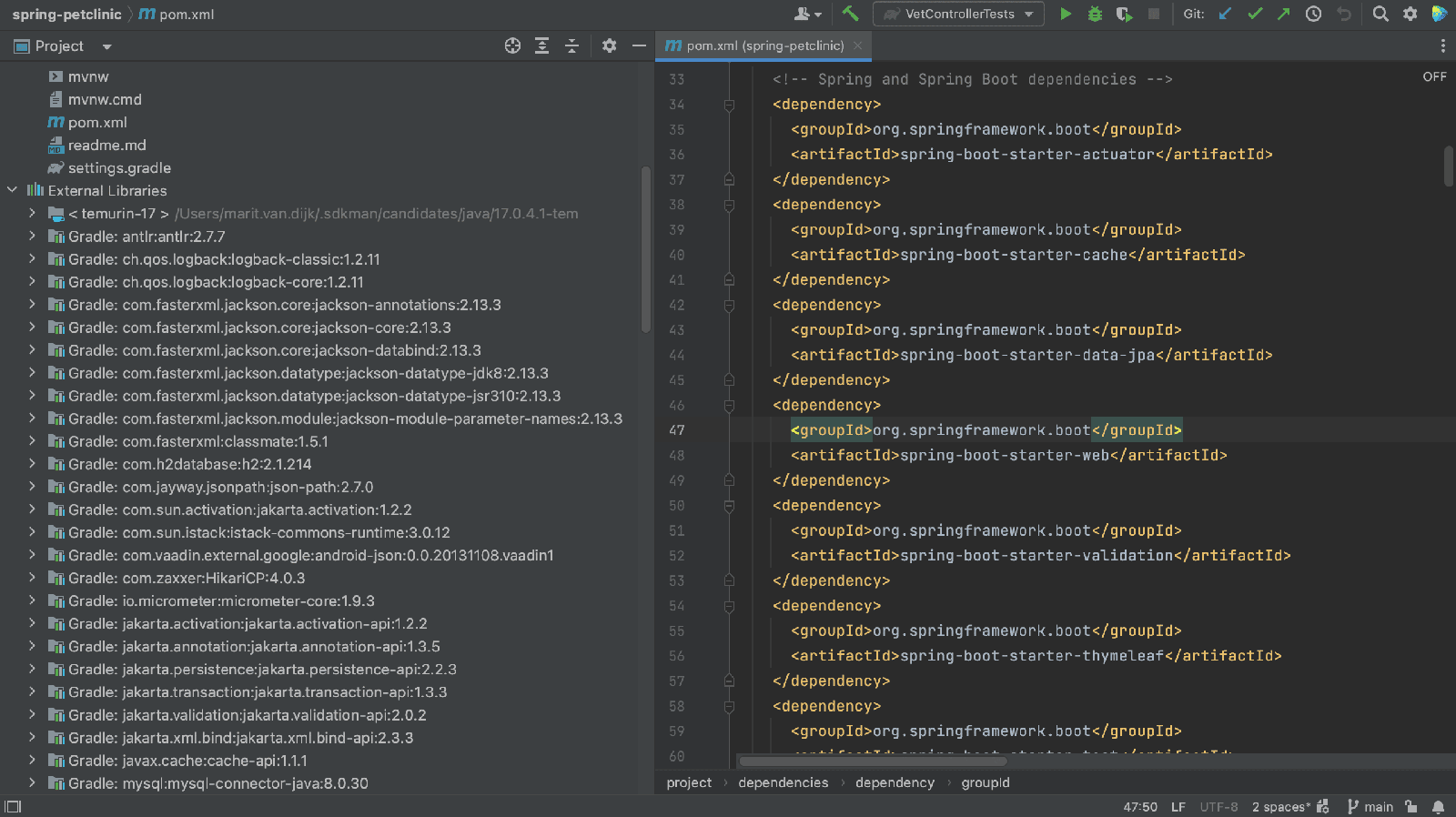Hide the Project tool window
Screen dimensions: 1456x817
point(639,45)
